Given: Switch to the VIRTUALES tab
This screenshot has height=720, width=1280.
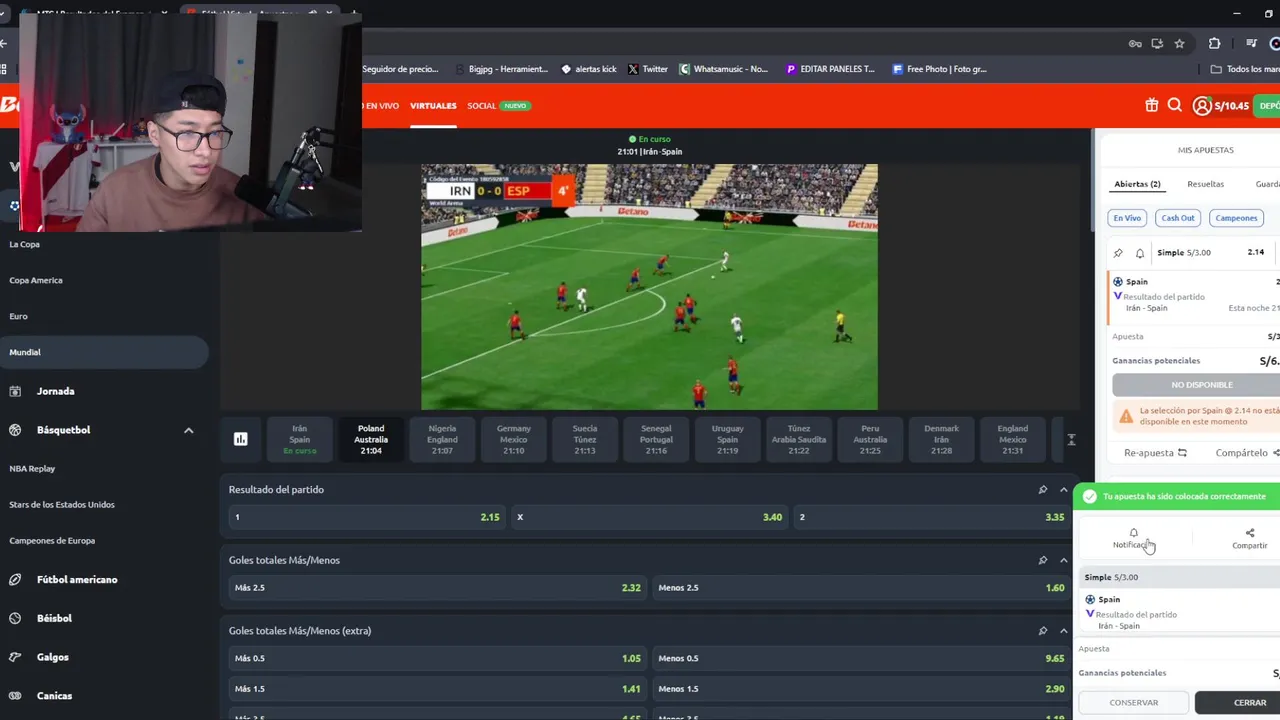Looking at the screenshot, I should coord(433,105).
